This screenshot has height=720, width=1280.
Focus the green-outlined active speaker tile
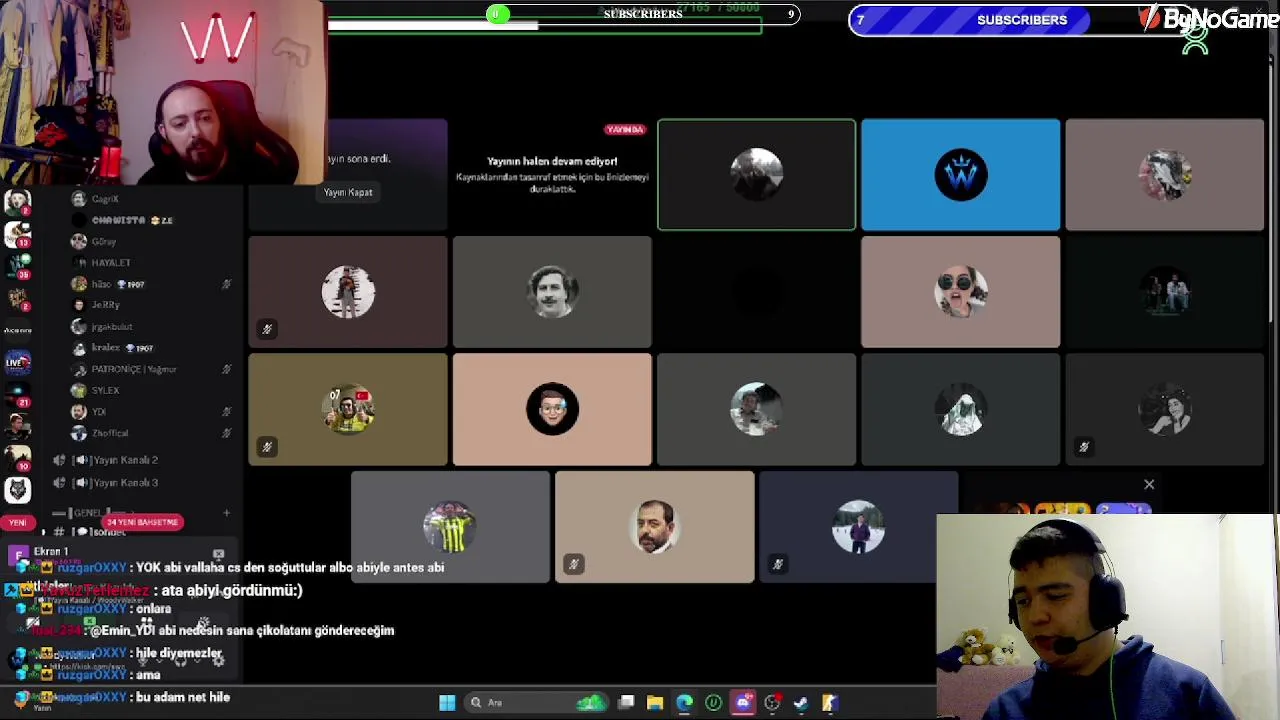[756, 175]
